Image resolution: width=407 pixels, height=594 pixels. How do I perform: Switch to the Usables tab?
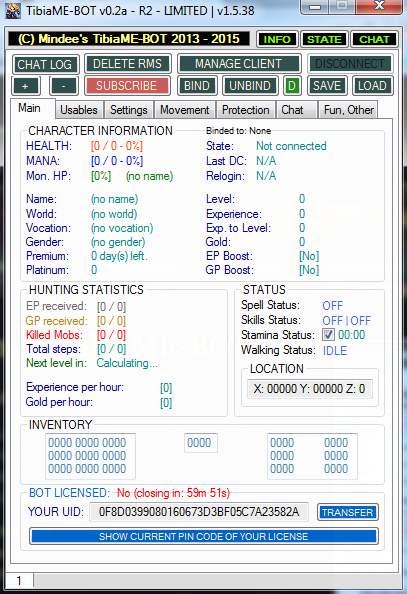click(x=79, y=110)
